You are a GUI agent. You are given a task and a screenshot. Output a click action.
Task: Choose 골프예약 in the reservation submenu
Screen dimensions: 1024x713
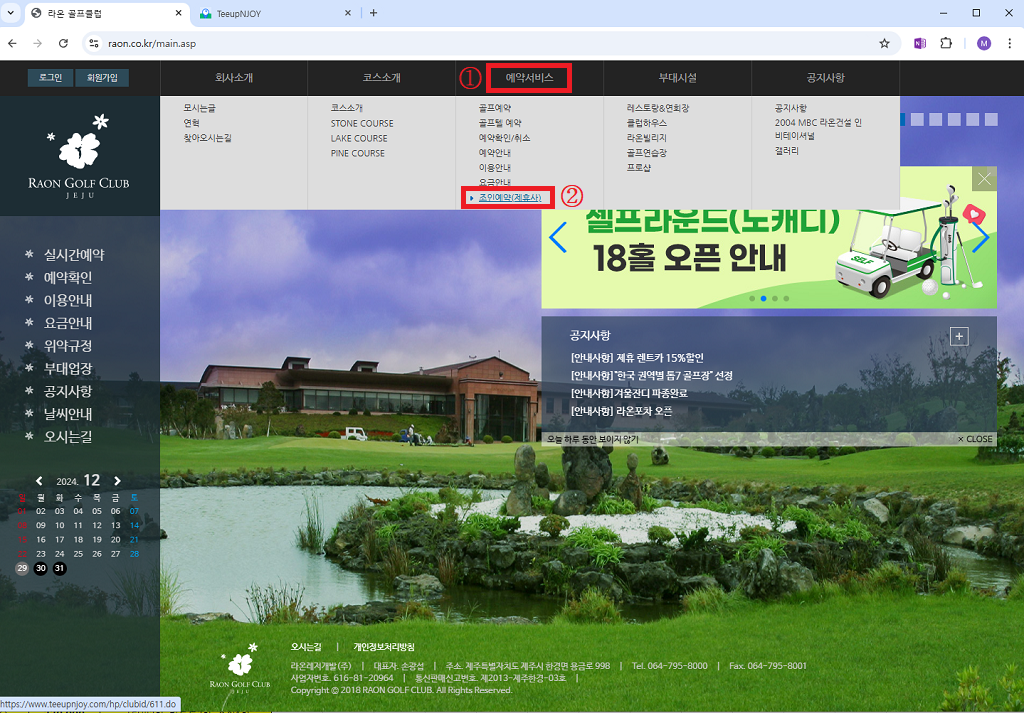click(x=495, y=108)
